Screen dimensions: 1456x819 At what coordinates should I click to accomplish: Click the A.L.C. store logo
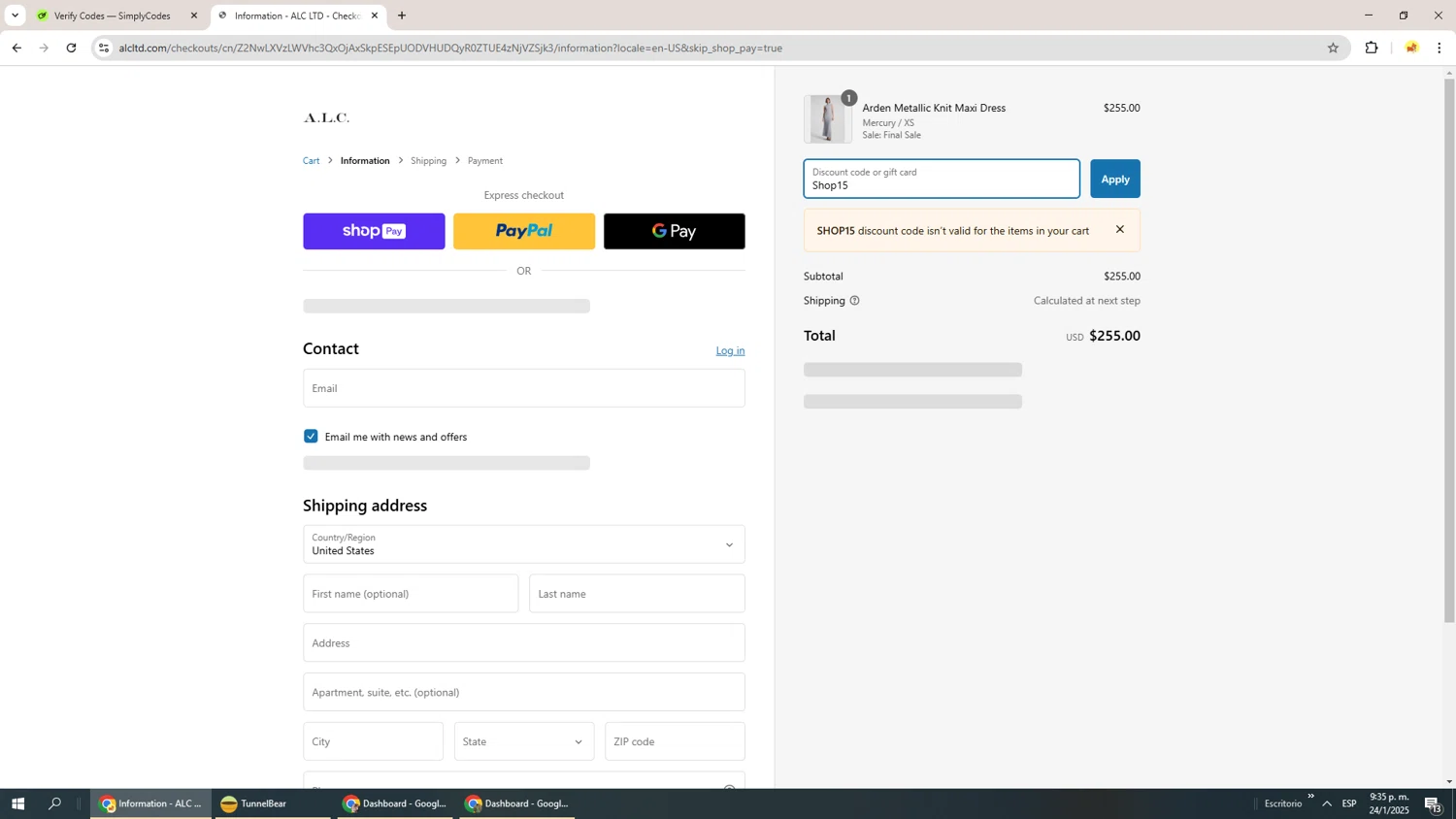point(326,118)
